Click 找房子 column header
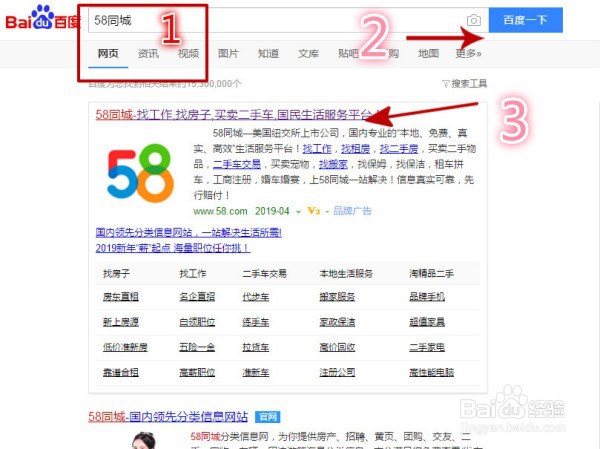The image size is (600, 449). click(116, 274)
